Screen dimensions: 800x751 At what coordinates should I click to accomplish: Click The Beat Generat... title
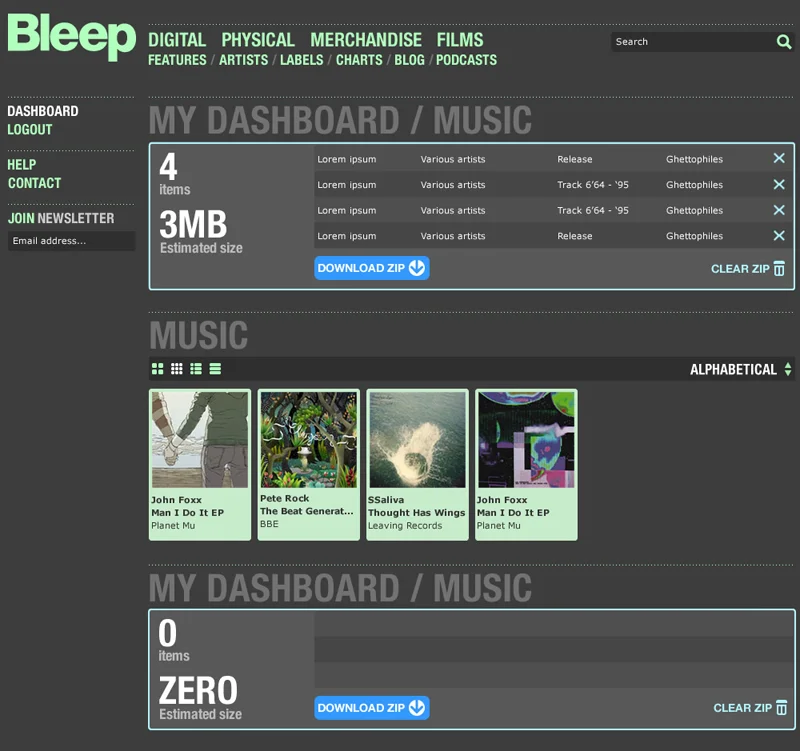pyautogui.click(x=307, y=511)
